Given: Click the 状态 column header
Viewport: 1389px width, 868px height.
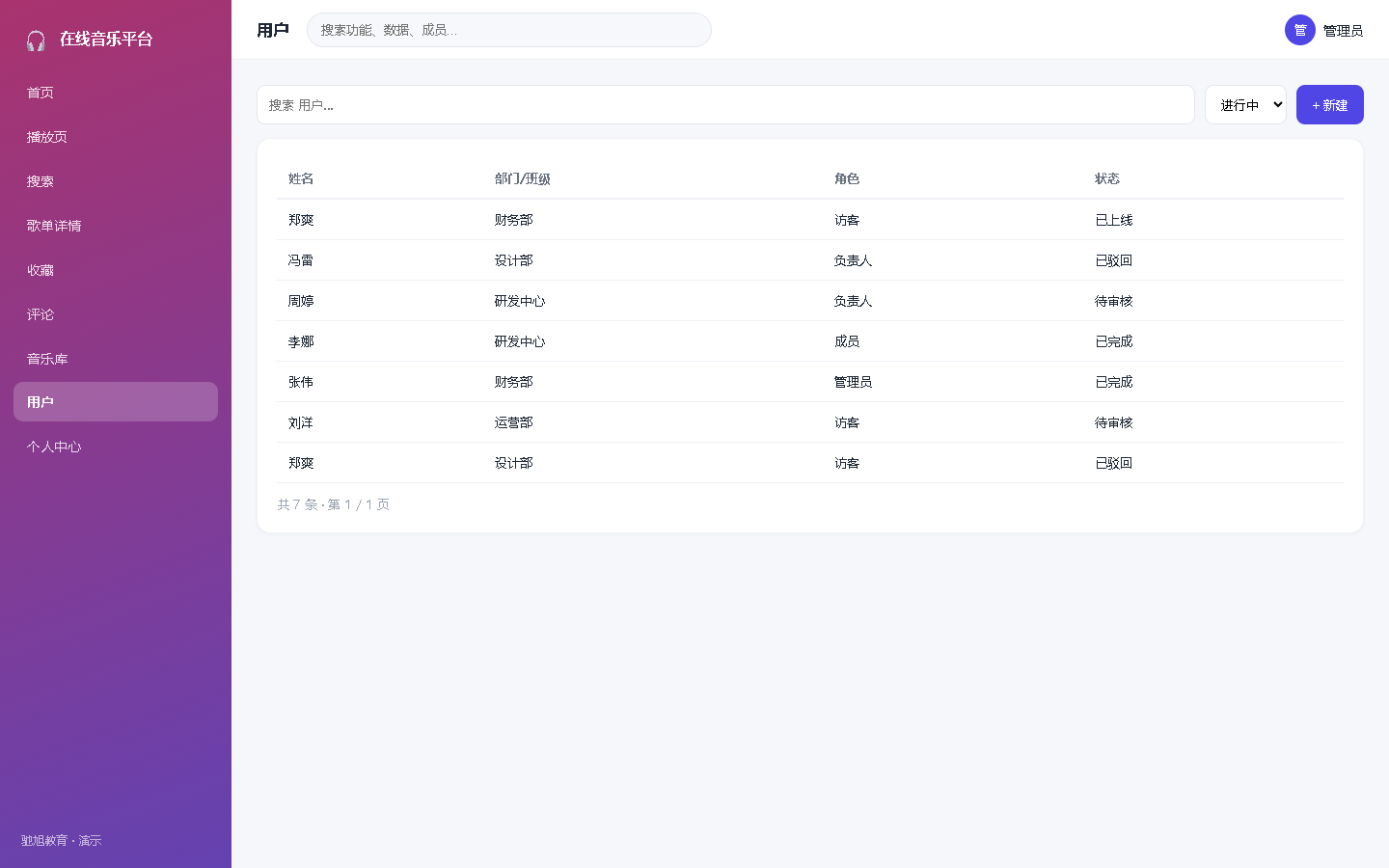Looking at the screenshot, I should (x=1107, y=178).
